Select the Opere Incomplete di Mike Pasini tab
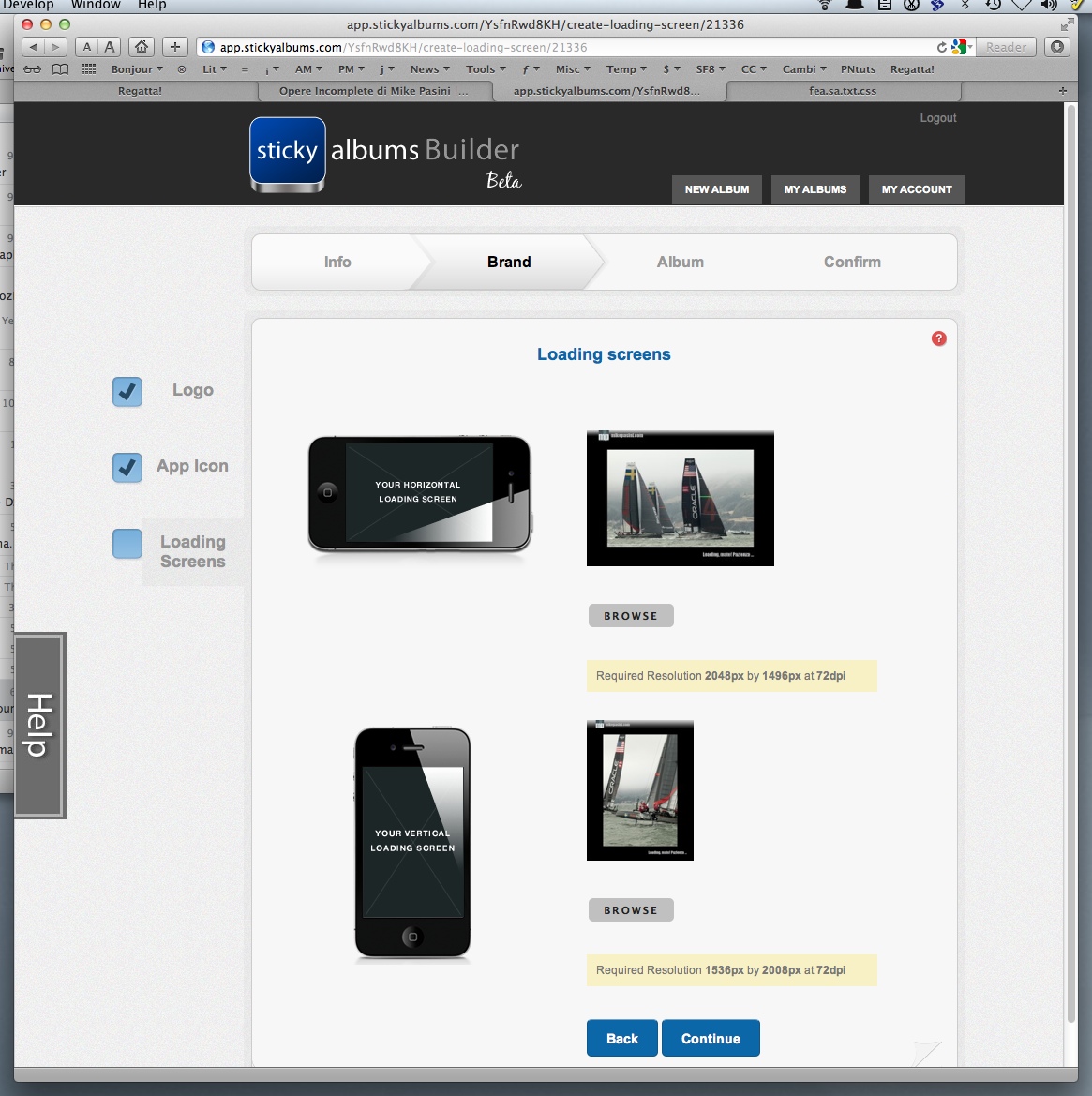 [373, 91]
